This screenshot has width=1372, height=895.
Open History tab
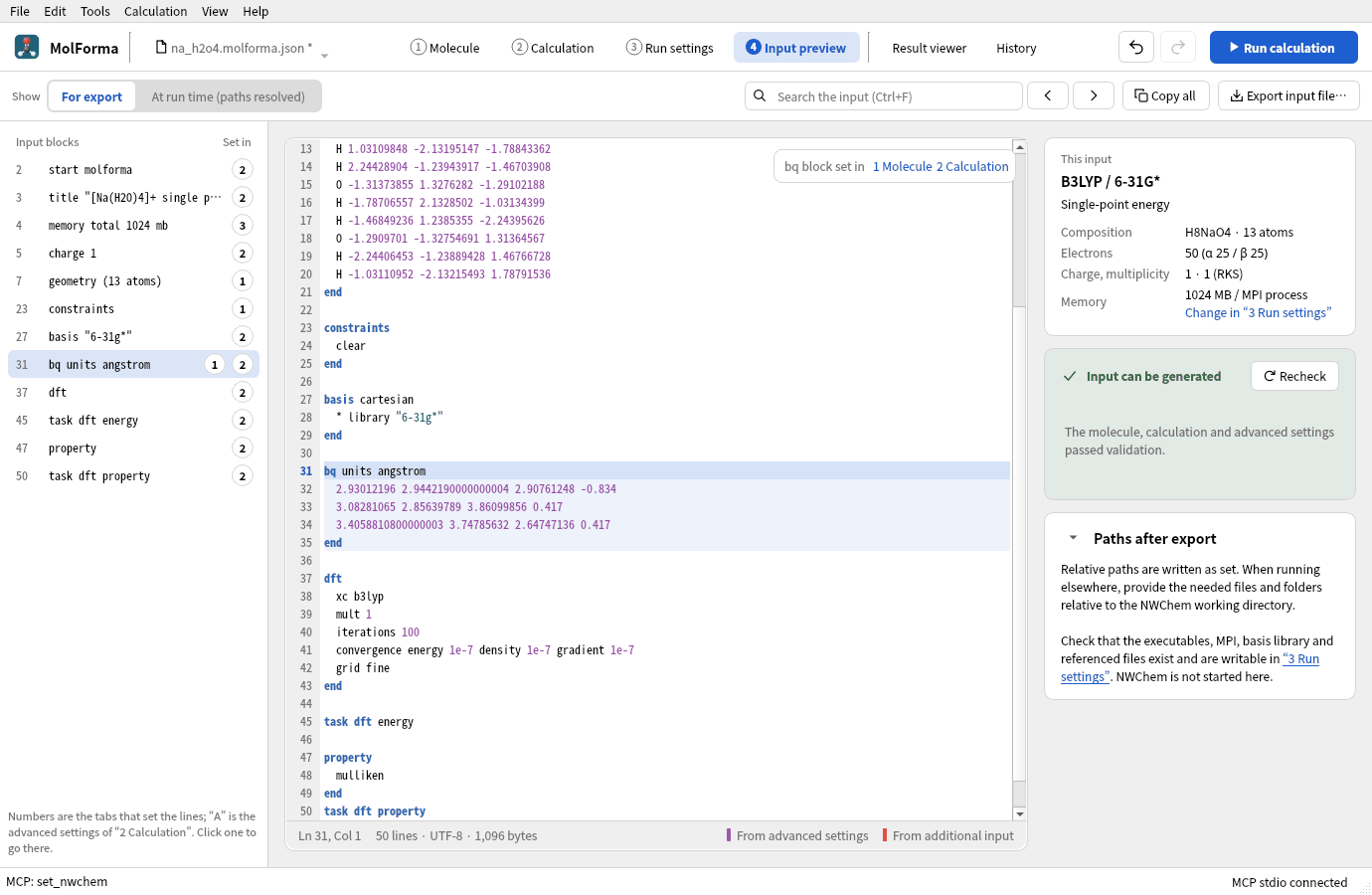[x=1016, y=48]
